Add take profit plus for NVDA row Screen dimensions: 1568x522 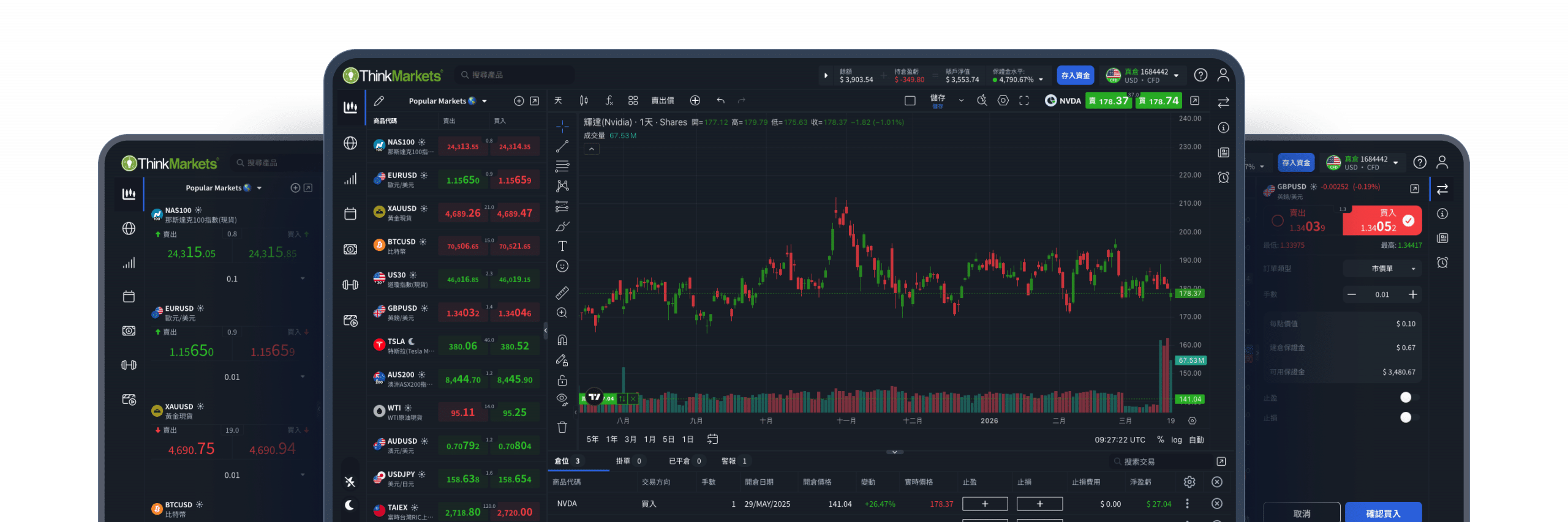click(x=985, y=504)
